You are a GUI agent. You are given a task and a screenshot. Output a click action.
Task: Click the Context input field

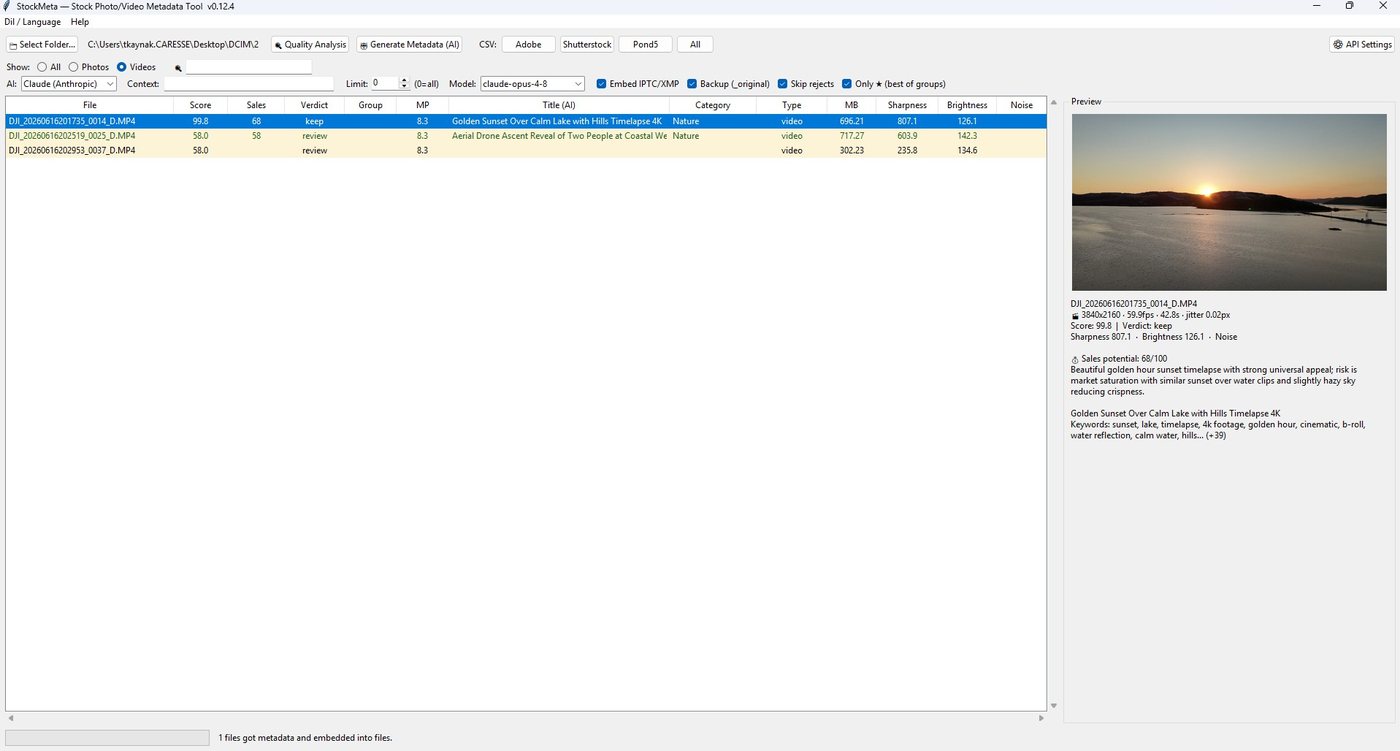tap(249, 84)
